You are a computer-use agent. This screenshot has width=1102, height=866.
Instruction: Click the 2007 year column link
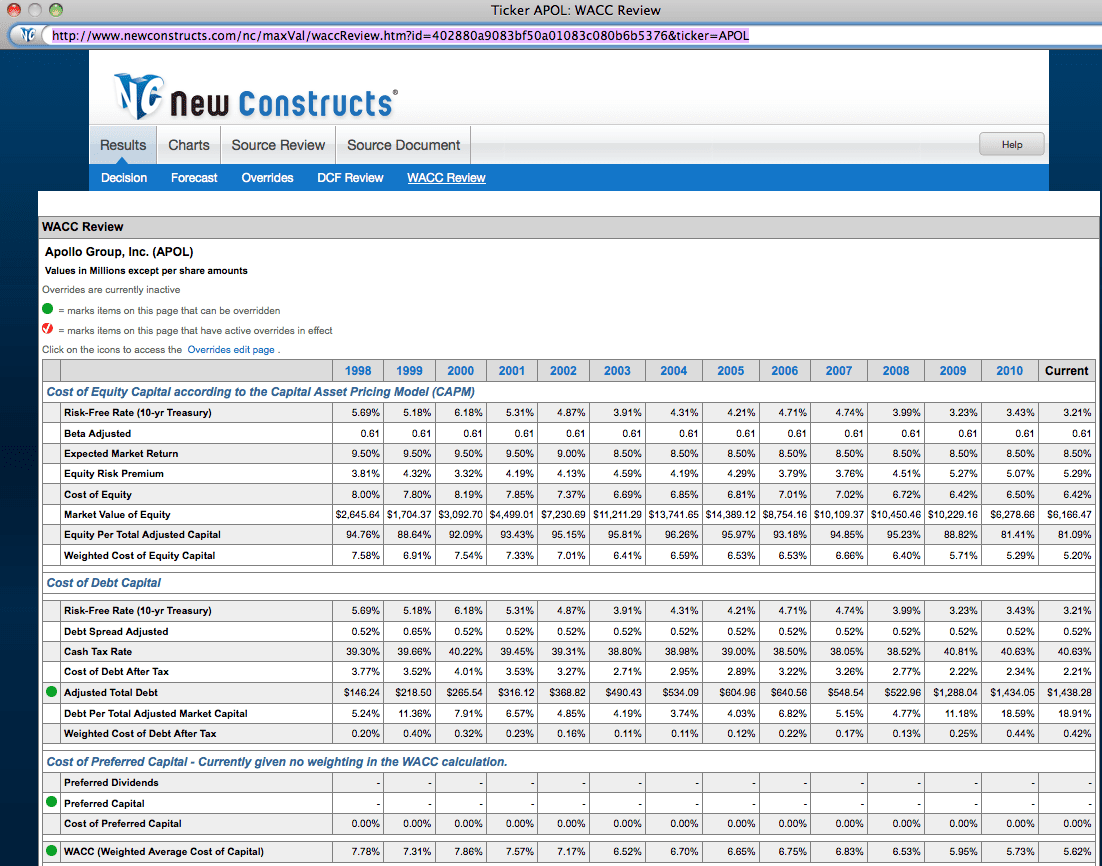point(838,370)
